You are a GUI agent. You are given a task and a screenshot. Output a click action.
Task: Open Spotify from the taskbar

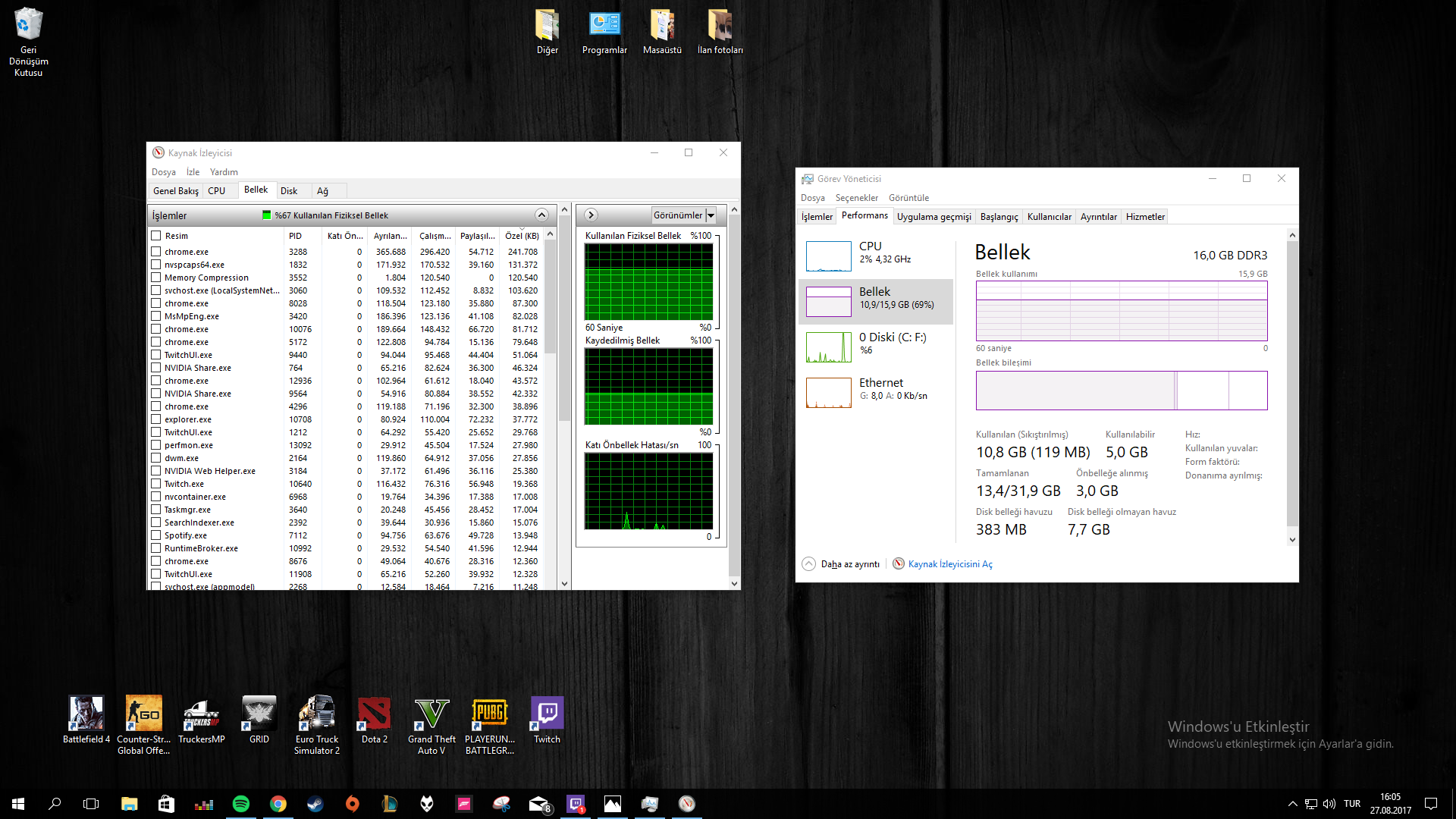tap(241, 804)
